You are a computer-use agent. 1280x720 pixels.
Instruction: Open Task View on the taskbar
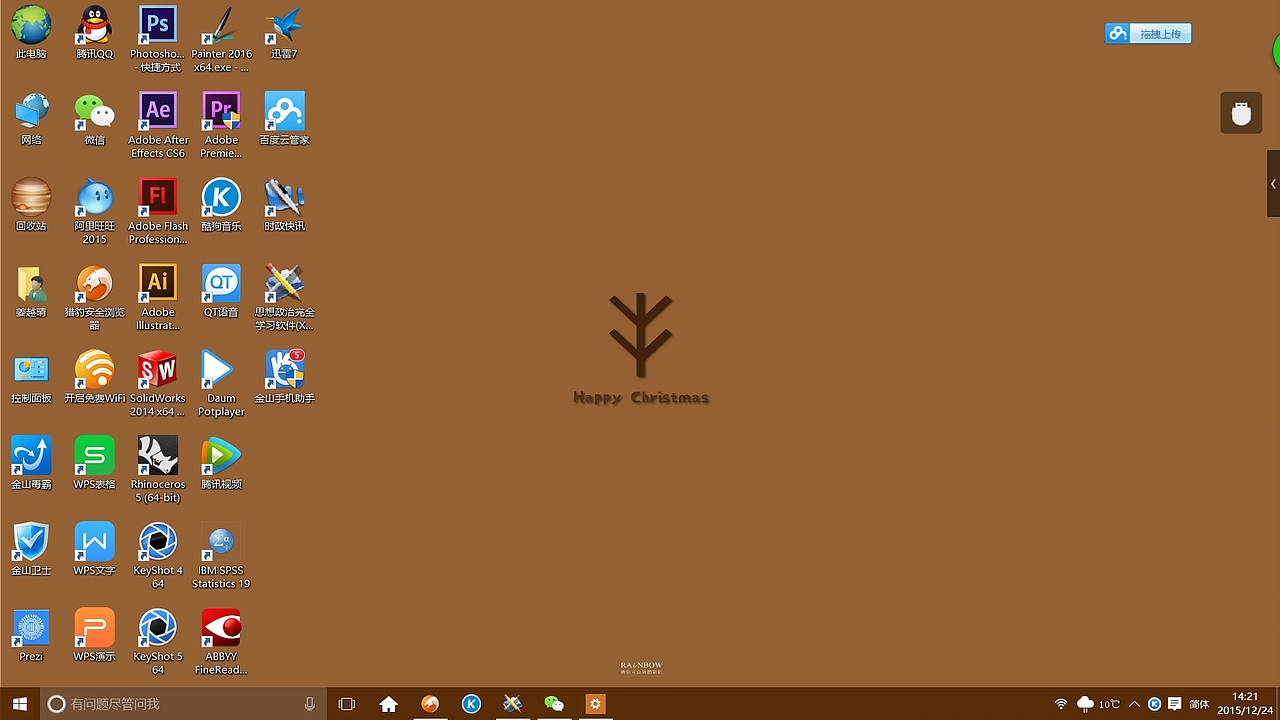tap(347, 704)
